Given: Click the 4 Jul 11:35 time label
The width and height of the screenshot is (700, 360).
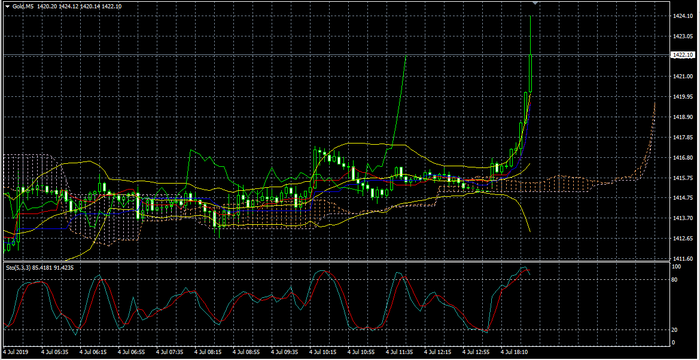Looking at the screenshot, I should [x=400, y=352].
